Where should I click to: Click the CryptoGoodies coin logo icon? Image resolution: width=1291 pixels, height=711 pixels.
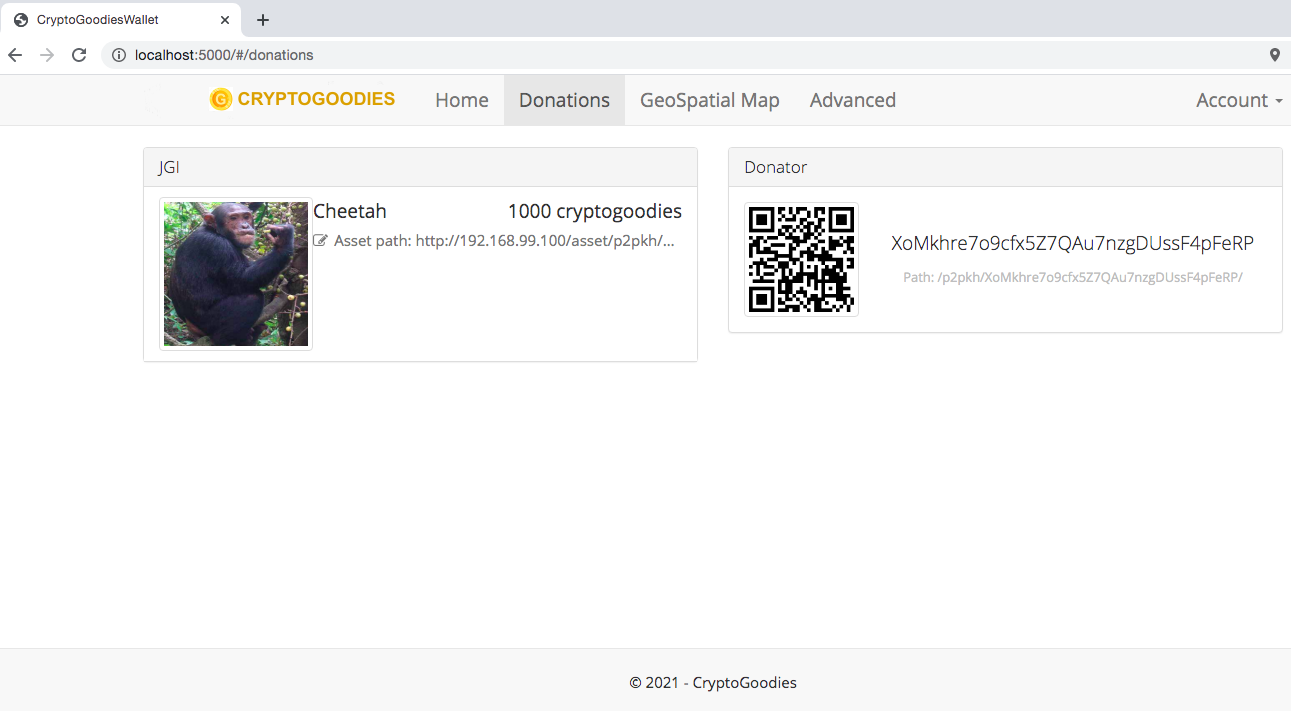[221, 99]
